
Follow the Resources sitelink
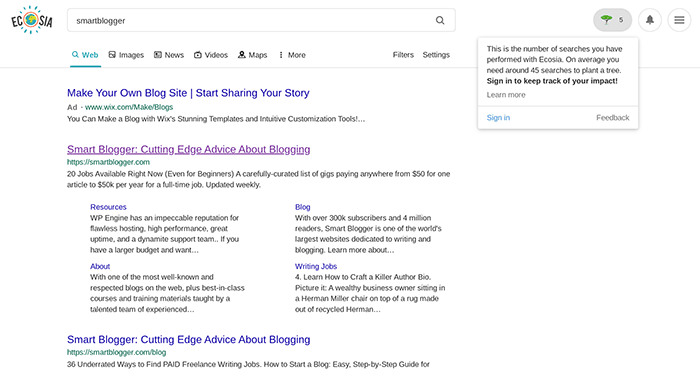click(108, 207)
